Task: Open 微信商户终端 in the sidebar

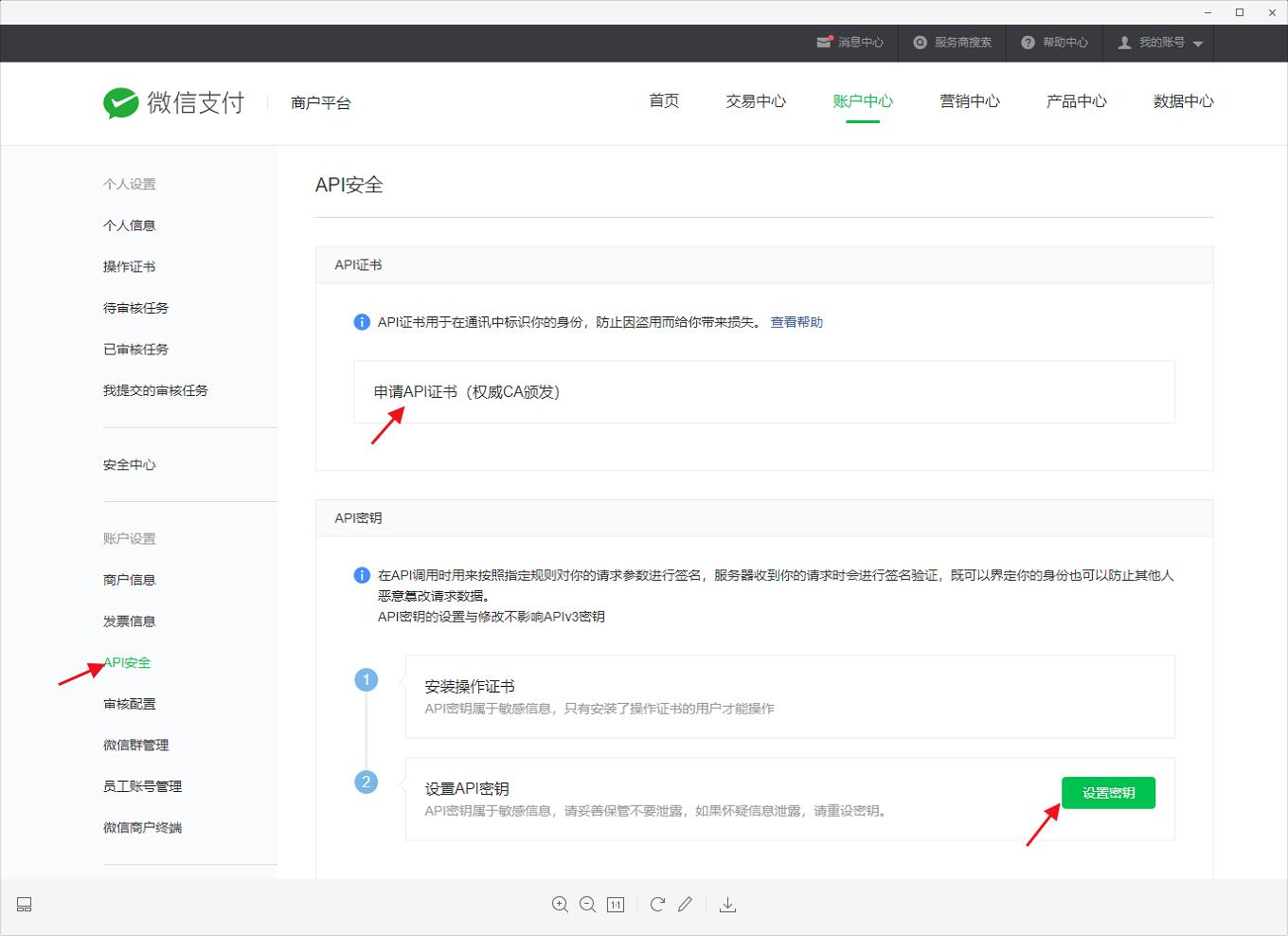Action: pyautogui.click(x=143, y=828)
